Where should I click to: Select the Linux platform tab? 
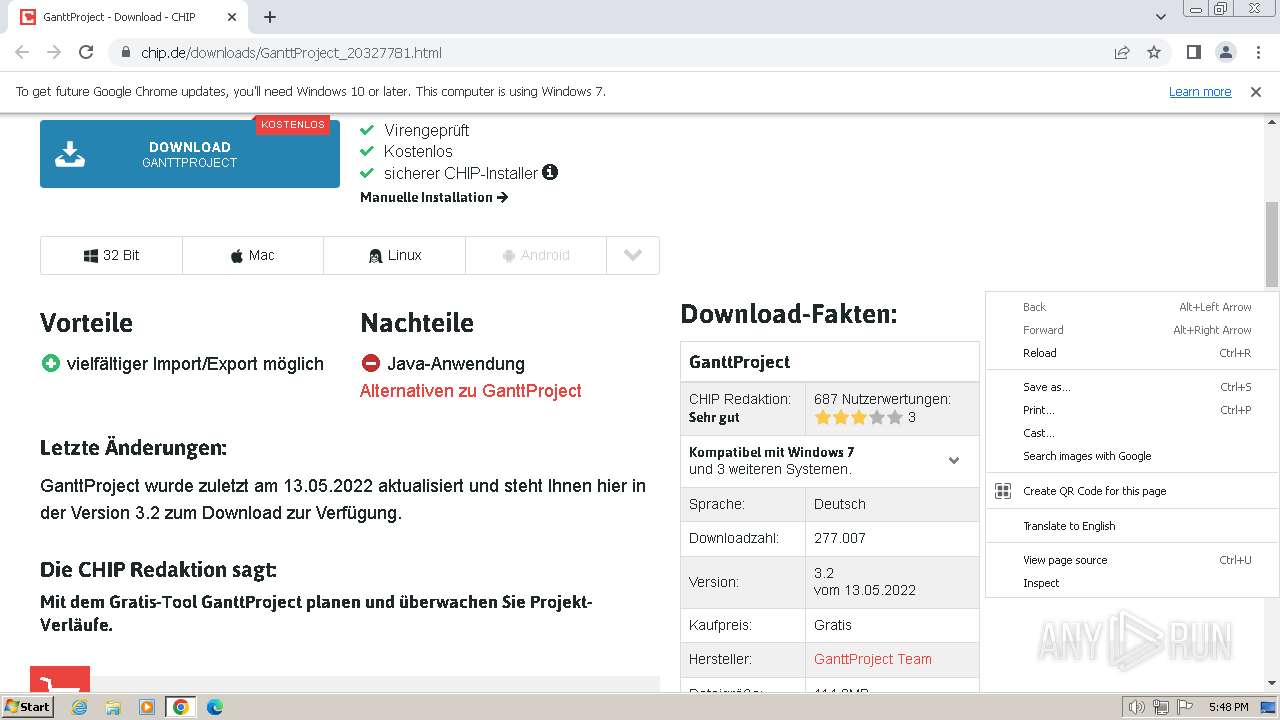pyautogui.click(x=395, y=255)
